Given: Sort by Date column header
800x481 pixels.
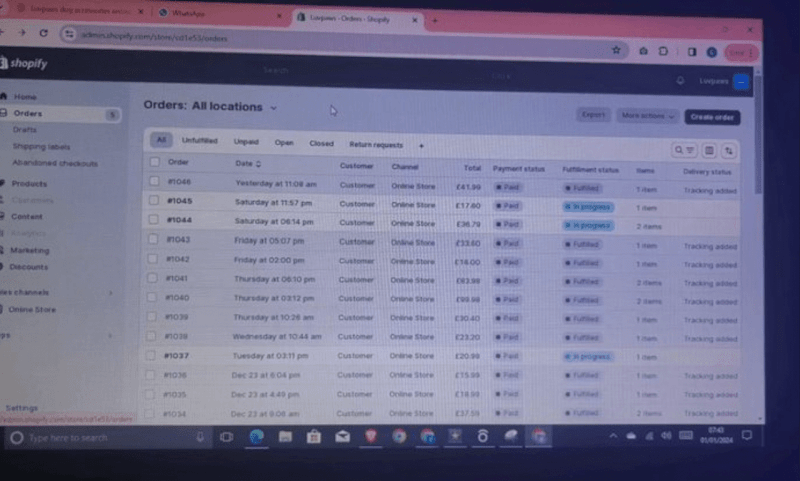Looking at the screenshot, I should (248, 163).
